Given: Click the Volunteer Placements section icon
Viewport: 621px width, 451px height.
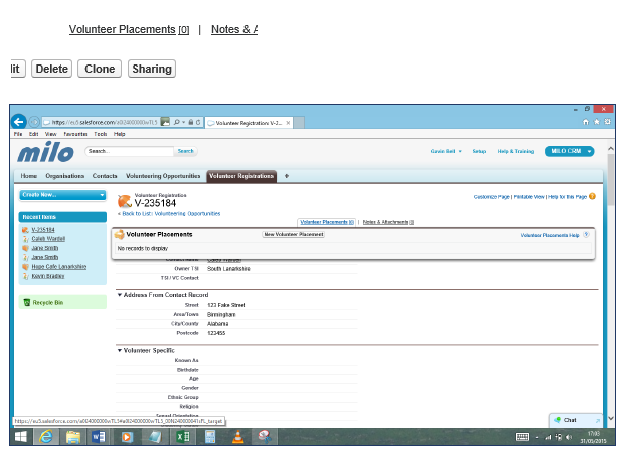Looking at the screenshot, I should tap(119, 234).
